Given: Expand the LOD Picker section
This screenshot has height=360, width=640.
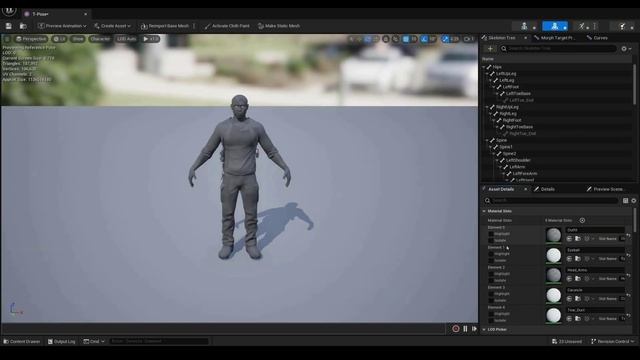Looking at the screenshot, I should tap(484, 329).
